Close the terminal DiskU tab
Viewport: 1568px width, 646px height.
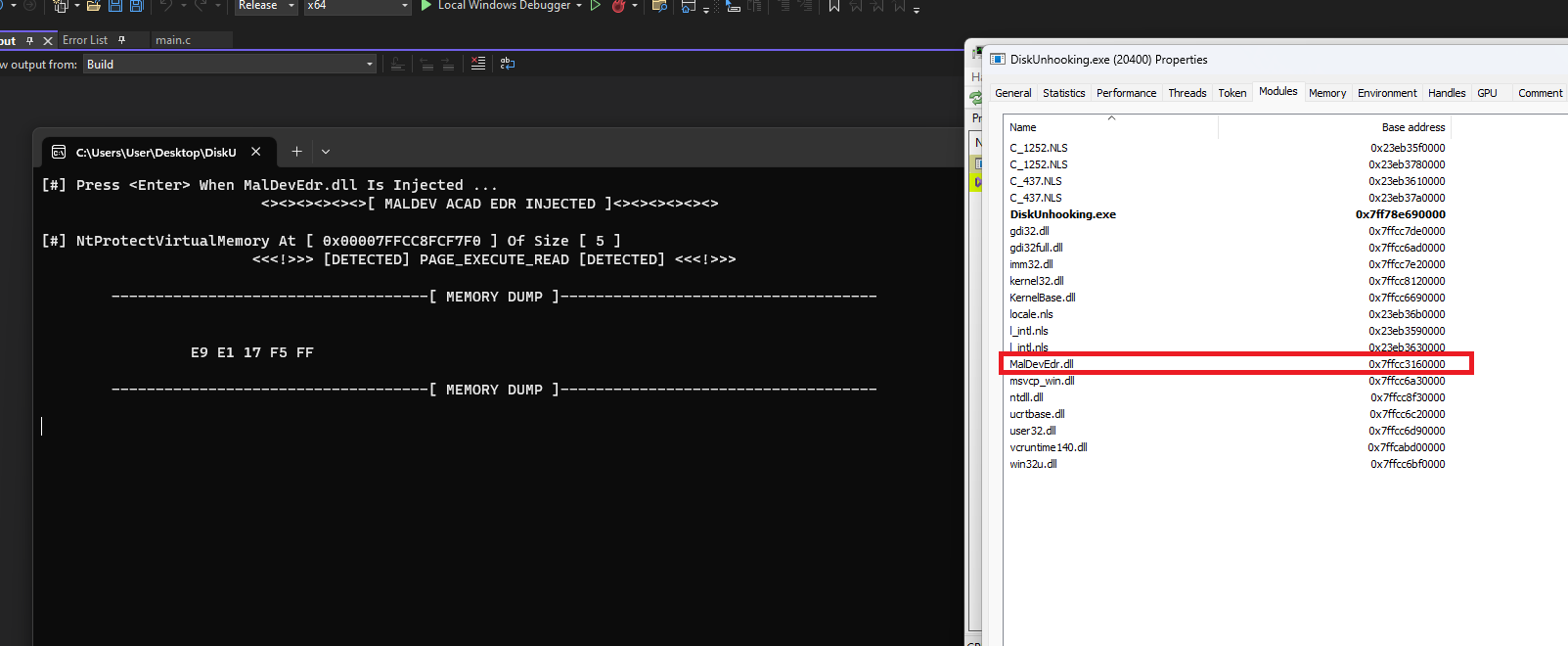tap(256, 152)
